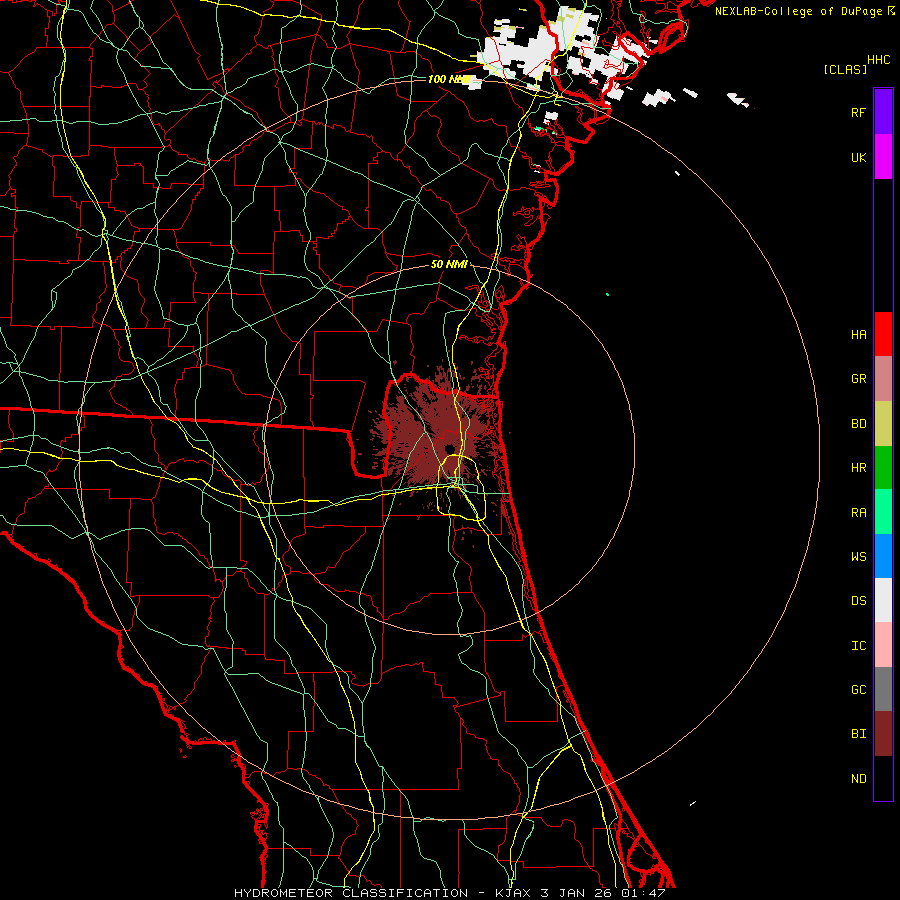Click the RA light-green legend swatch

click(883, 512)
